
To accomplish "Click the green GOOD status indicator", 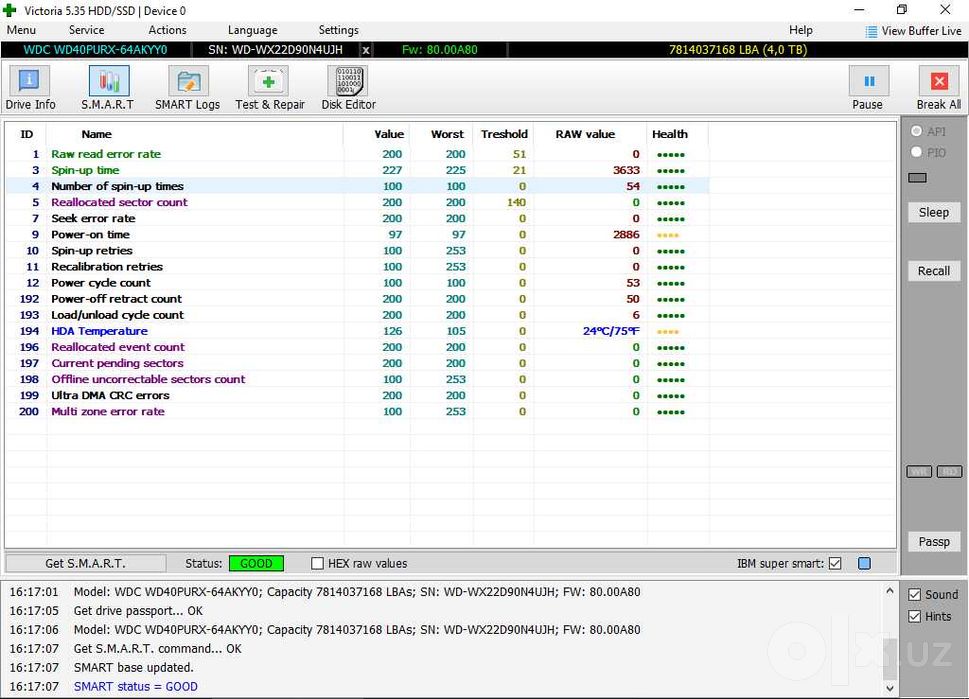I will tap(256, 564).
